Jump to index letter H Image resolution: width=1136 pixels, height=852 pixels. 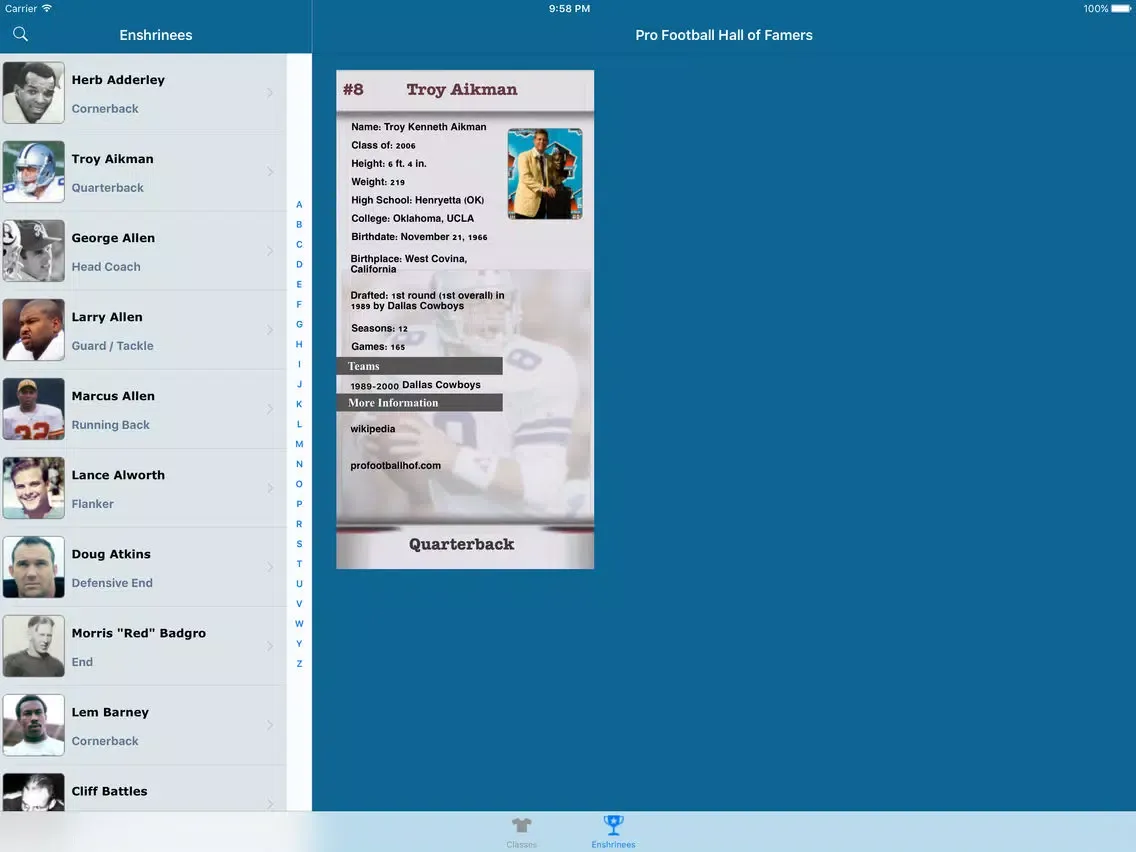pos(299,344)
